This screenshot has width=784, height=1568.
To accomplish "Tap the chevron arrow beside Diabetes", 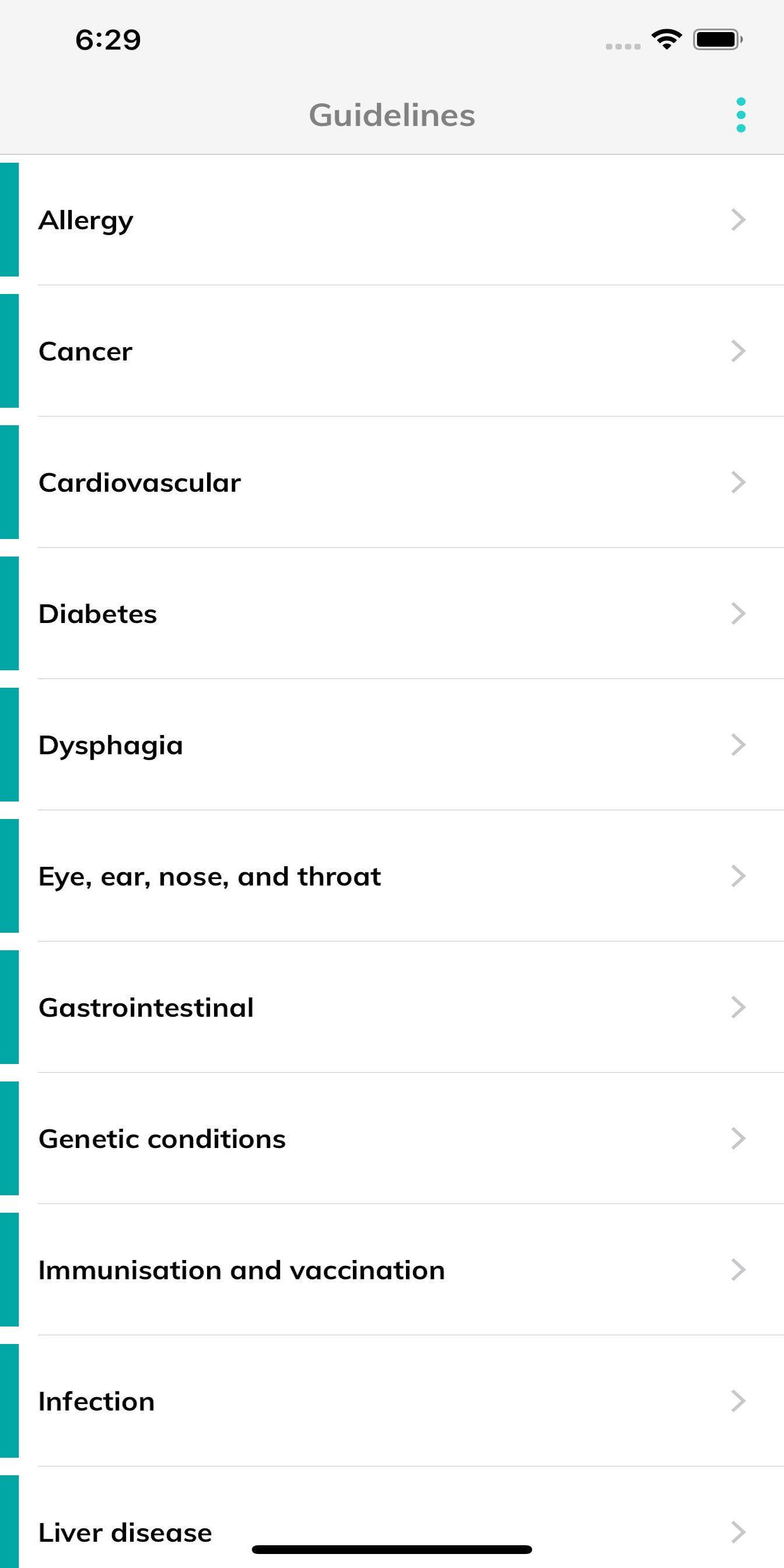I will [738, 614].
